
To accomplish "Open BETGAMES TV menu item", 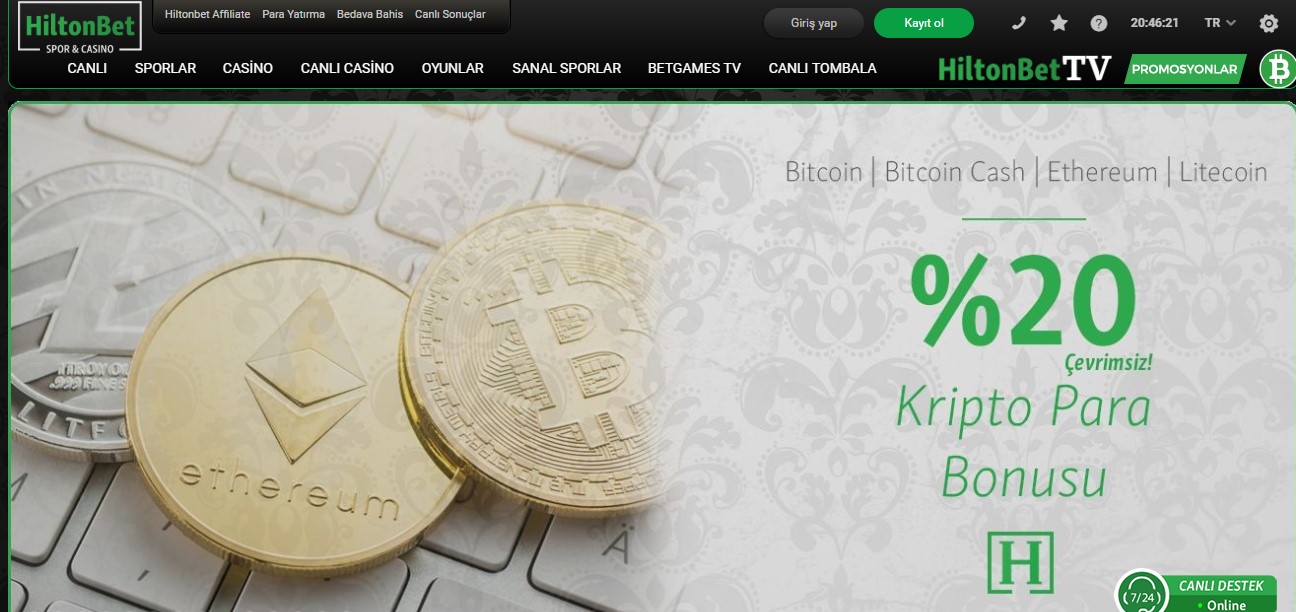I will click(694, 69).
